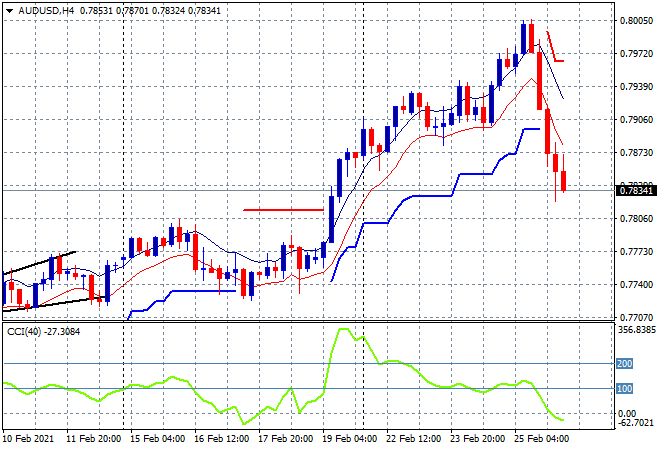Select the CCI(40) -27.3084 indicator label
The image size is (660, 450).
click(x=43, y=332)
